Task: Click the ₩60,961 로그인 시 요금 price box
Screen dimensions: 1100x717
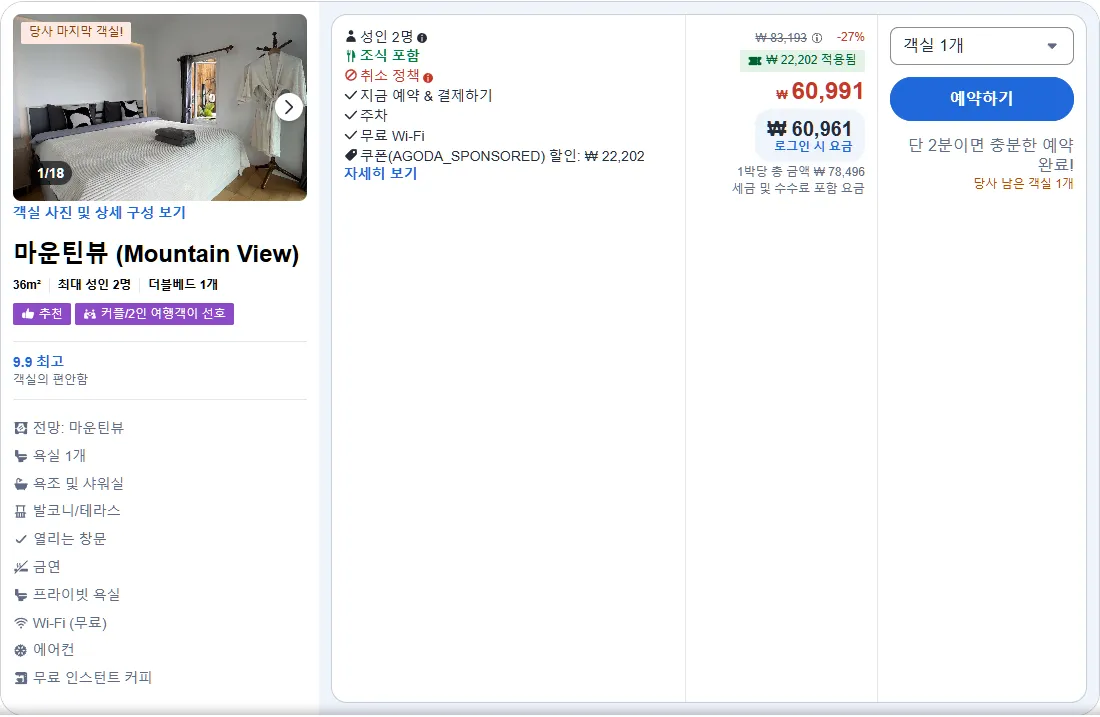Action: [810, 135]
